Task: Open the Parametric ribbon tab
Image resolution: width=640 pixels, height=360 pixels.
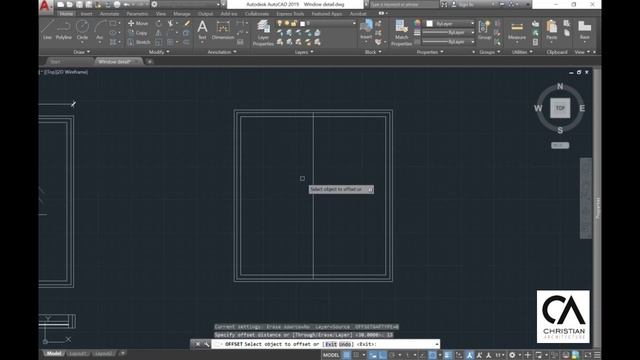Action: [137, 14]
